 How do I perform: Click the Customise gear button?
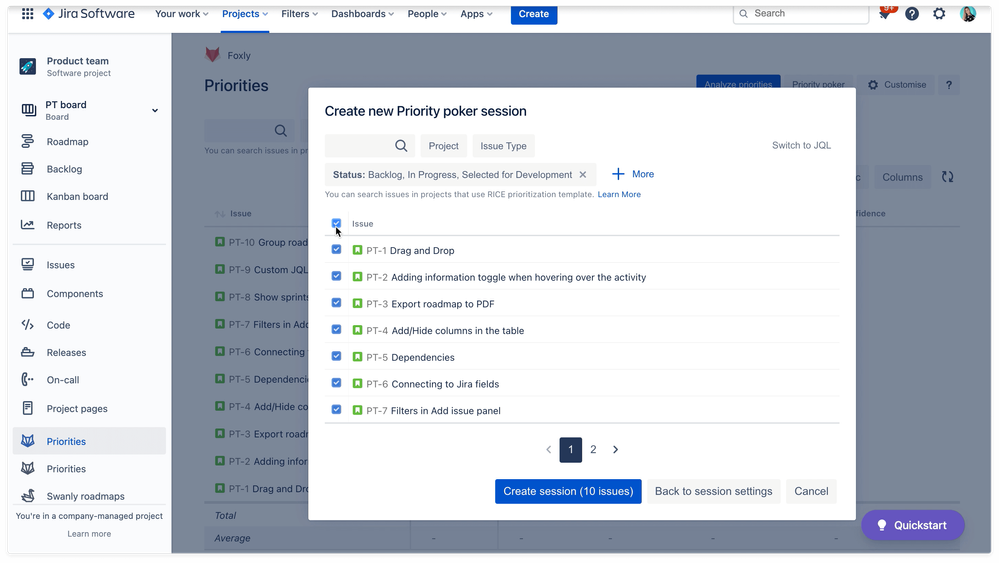coord(896,85)
